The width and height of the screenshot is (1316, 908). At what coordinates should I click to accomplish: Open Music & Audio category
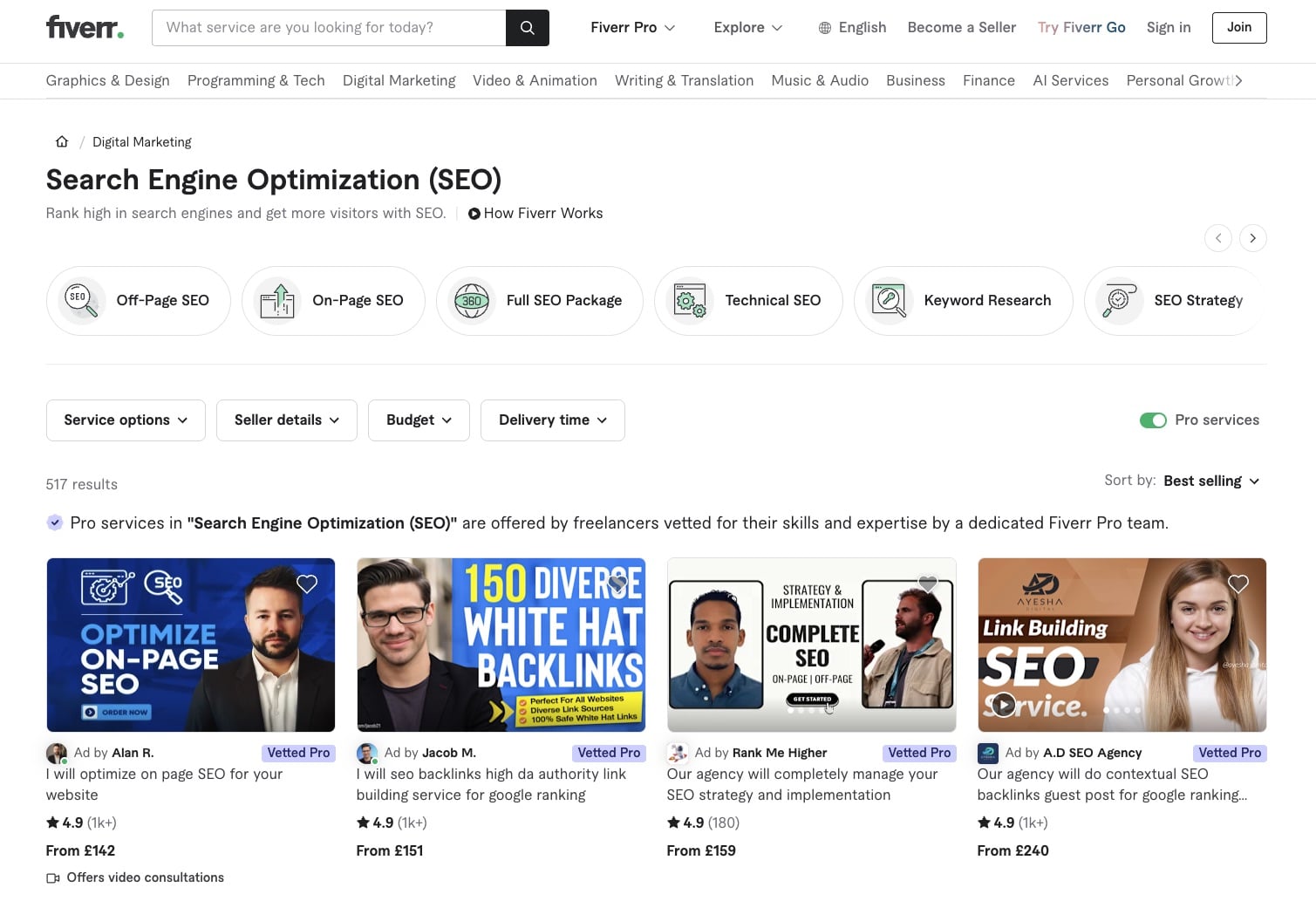(820, 80)
